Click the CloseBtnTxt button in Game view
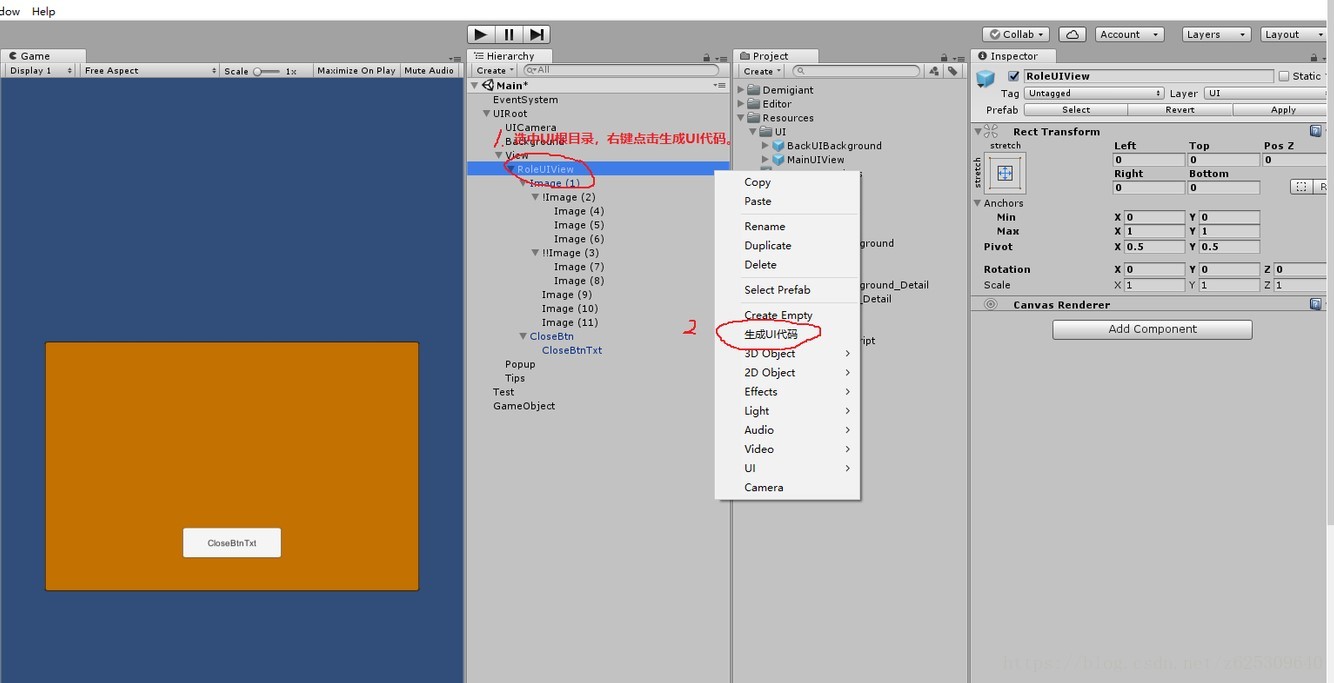The image size is (1334, 683). pos(232,543)
